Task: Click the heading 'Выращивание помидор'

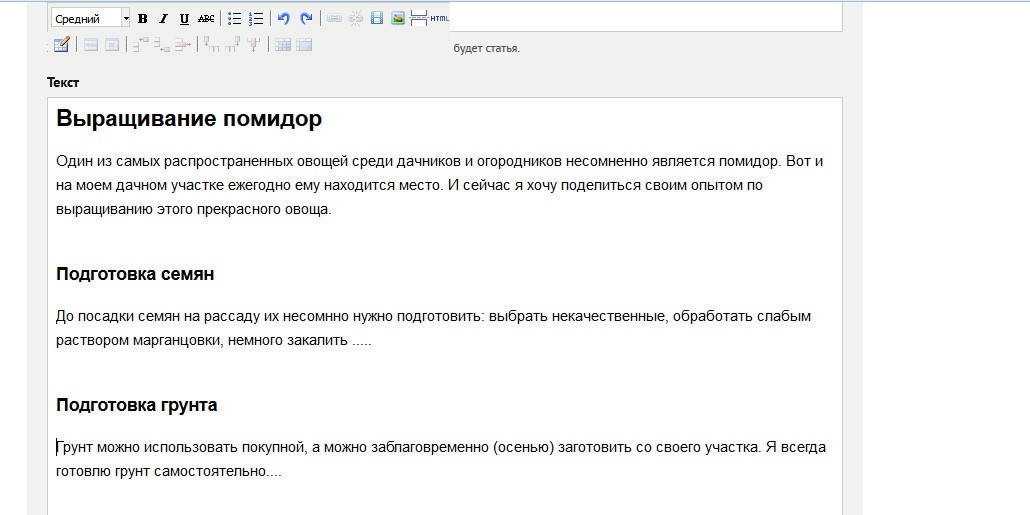Action: [189, 119]
